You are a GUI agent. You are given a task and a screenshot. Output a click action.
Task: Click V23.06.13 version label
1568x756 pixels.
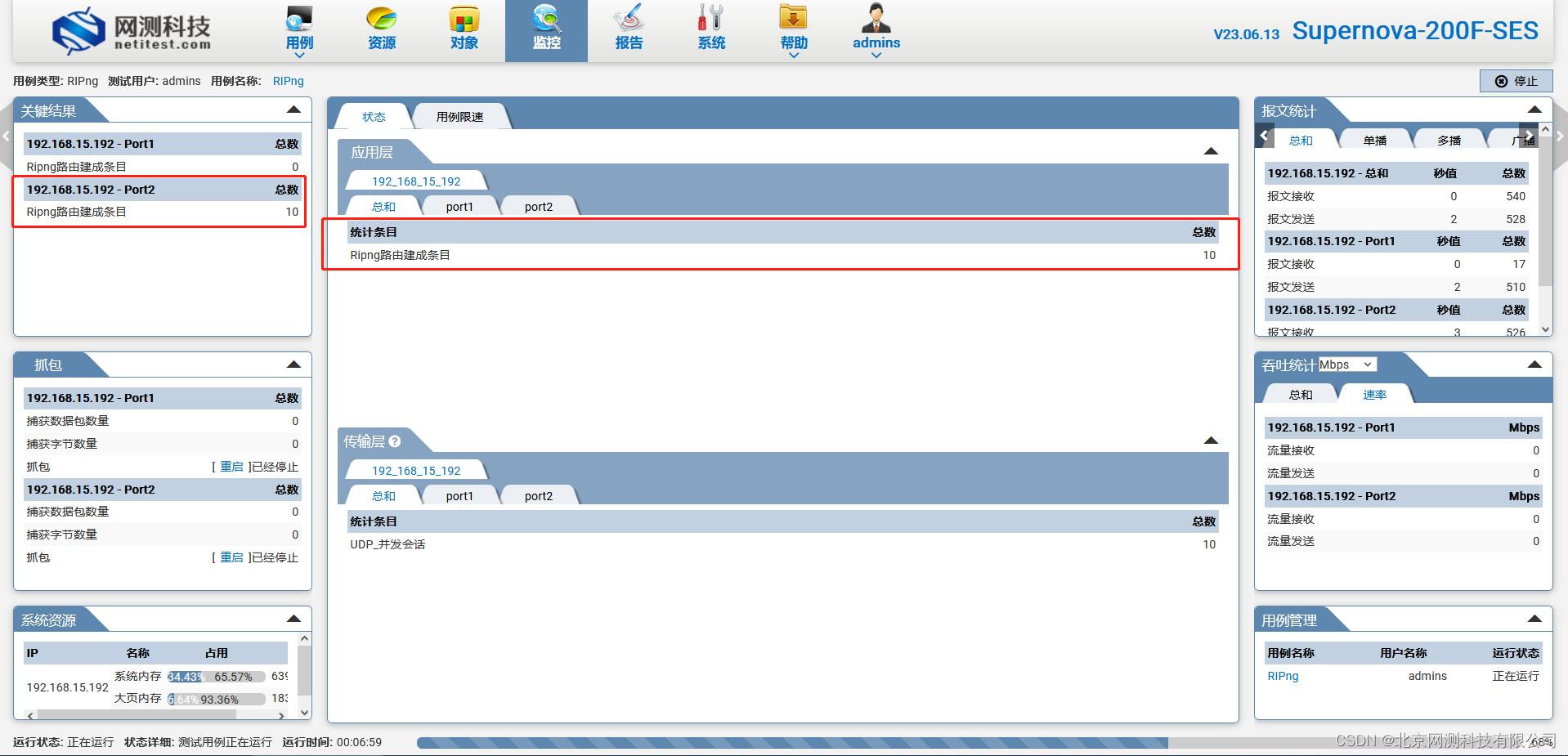(1246, 34)
